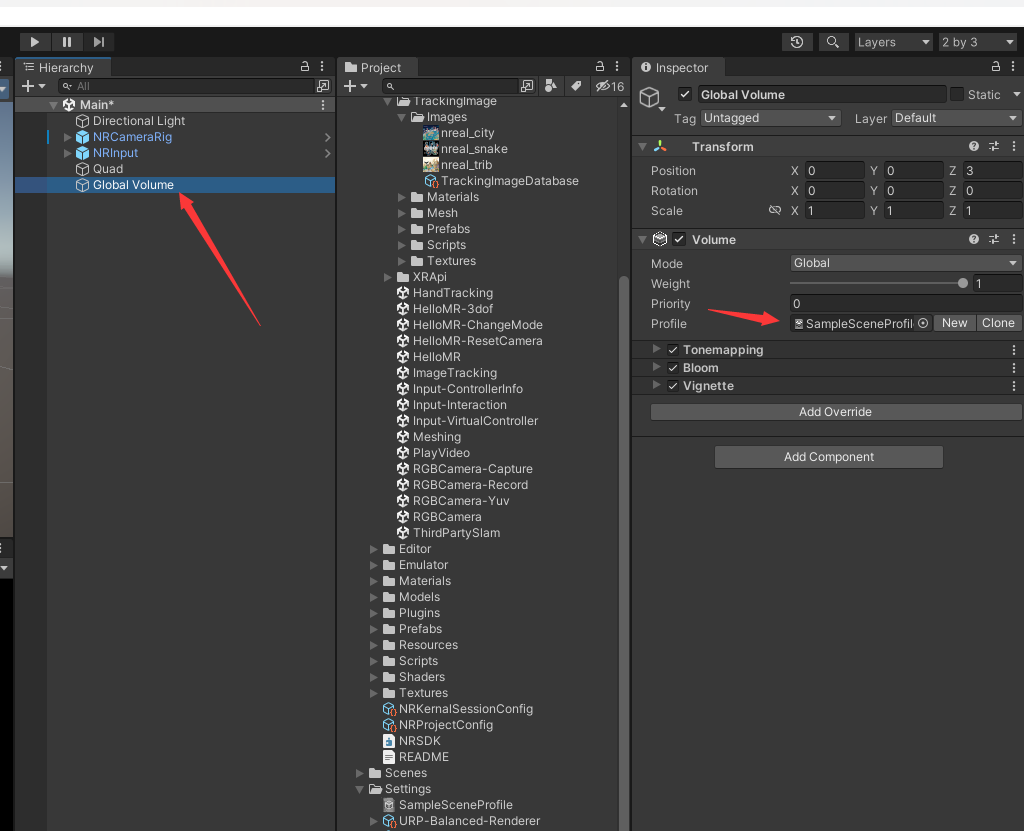
Task: Open the Volume component help icon
Action: (x=974, y=240)
